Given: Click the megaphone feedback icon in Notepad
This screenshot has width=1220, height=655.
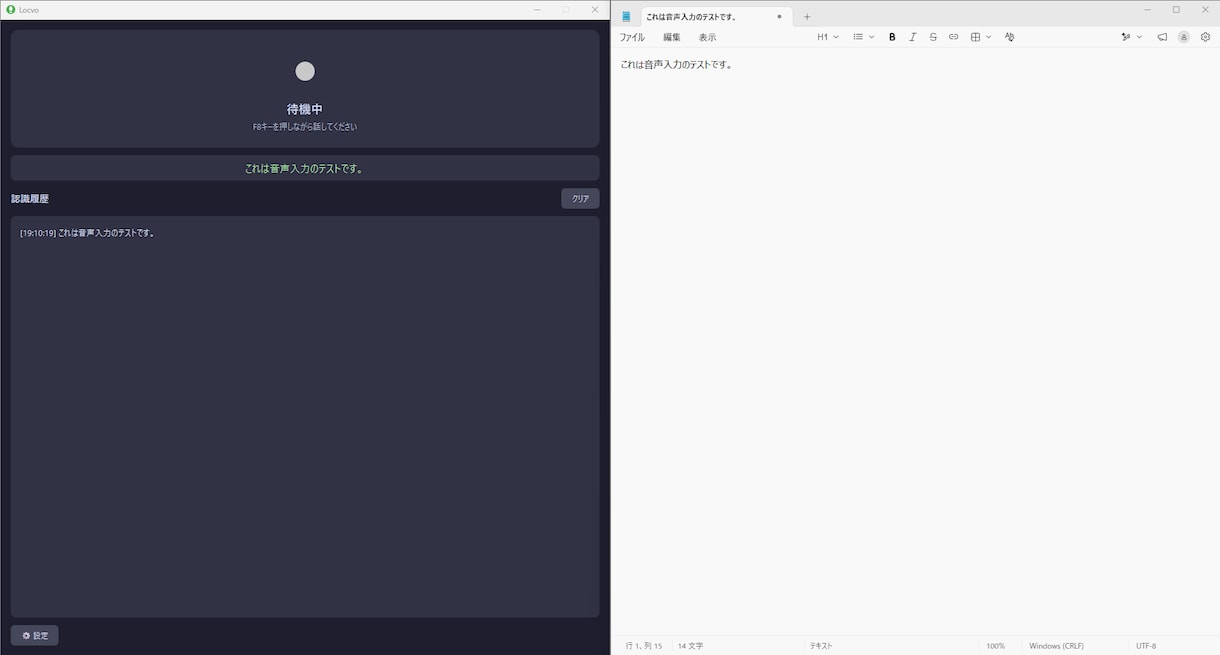Looking at the screenshot, I should [1162, 37].
